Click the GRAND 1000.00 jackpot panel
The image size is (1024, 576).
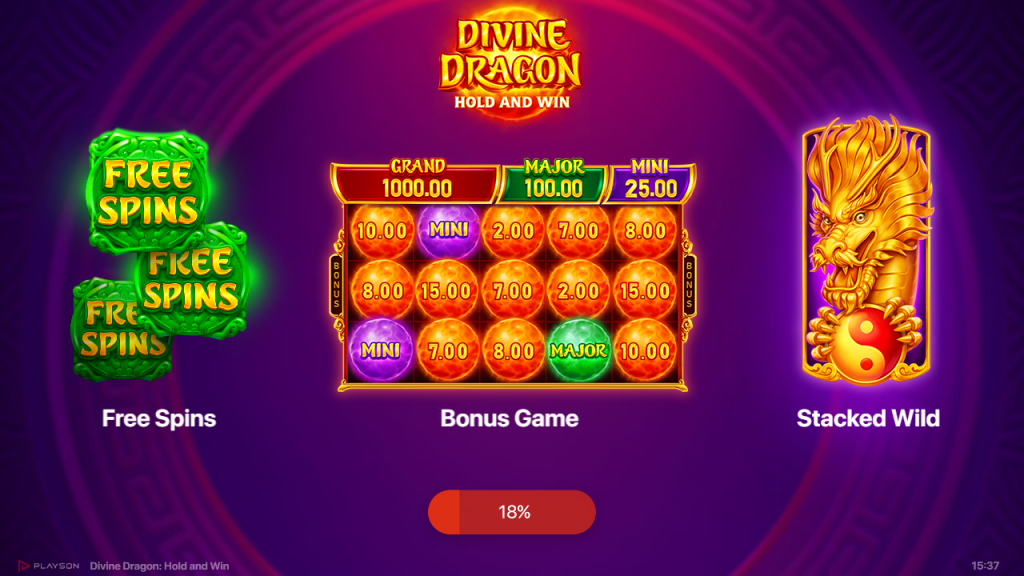pos(416,182)
